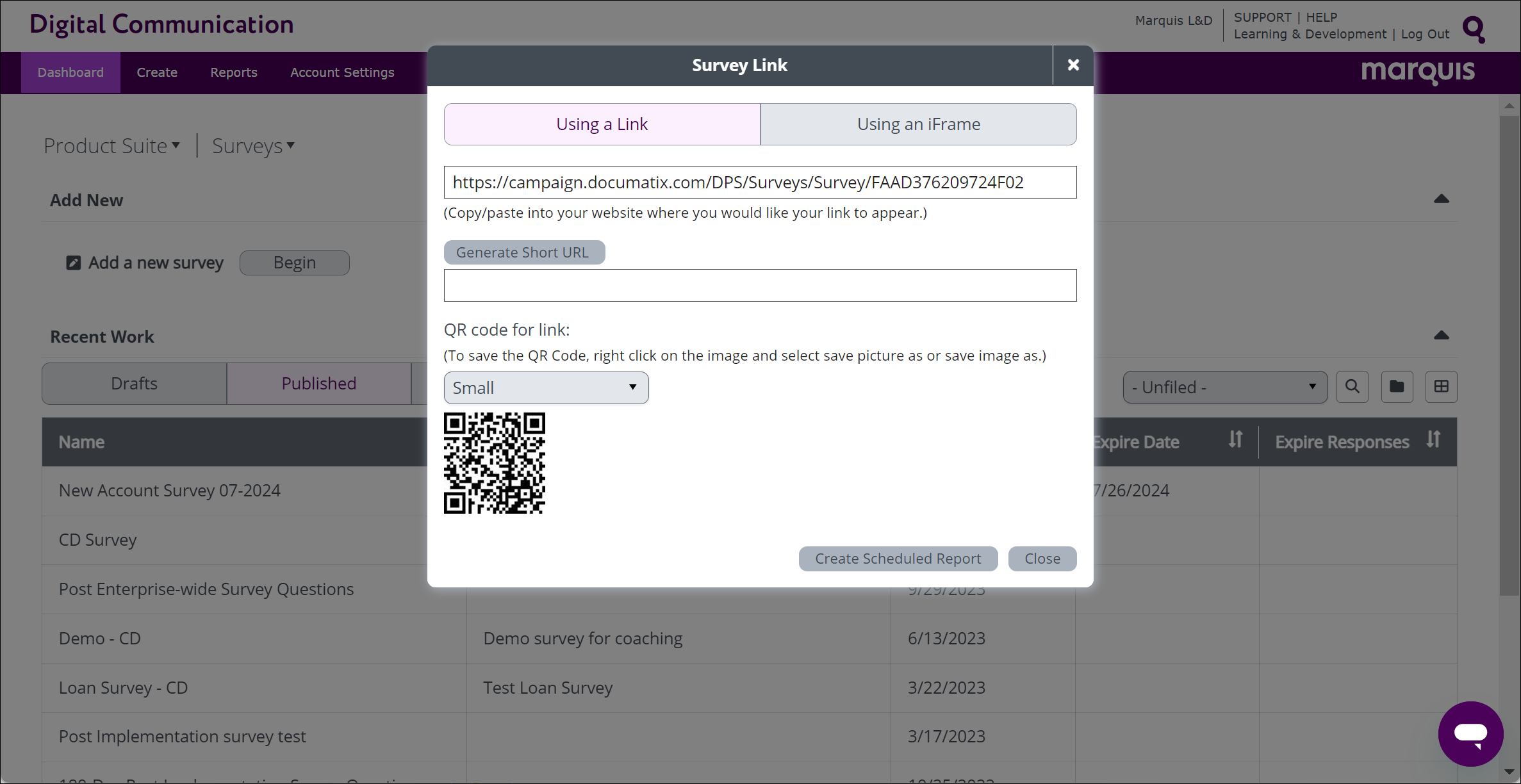Select the Loan Survey - CD row

pyautogui.click(x=123, y=688)
